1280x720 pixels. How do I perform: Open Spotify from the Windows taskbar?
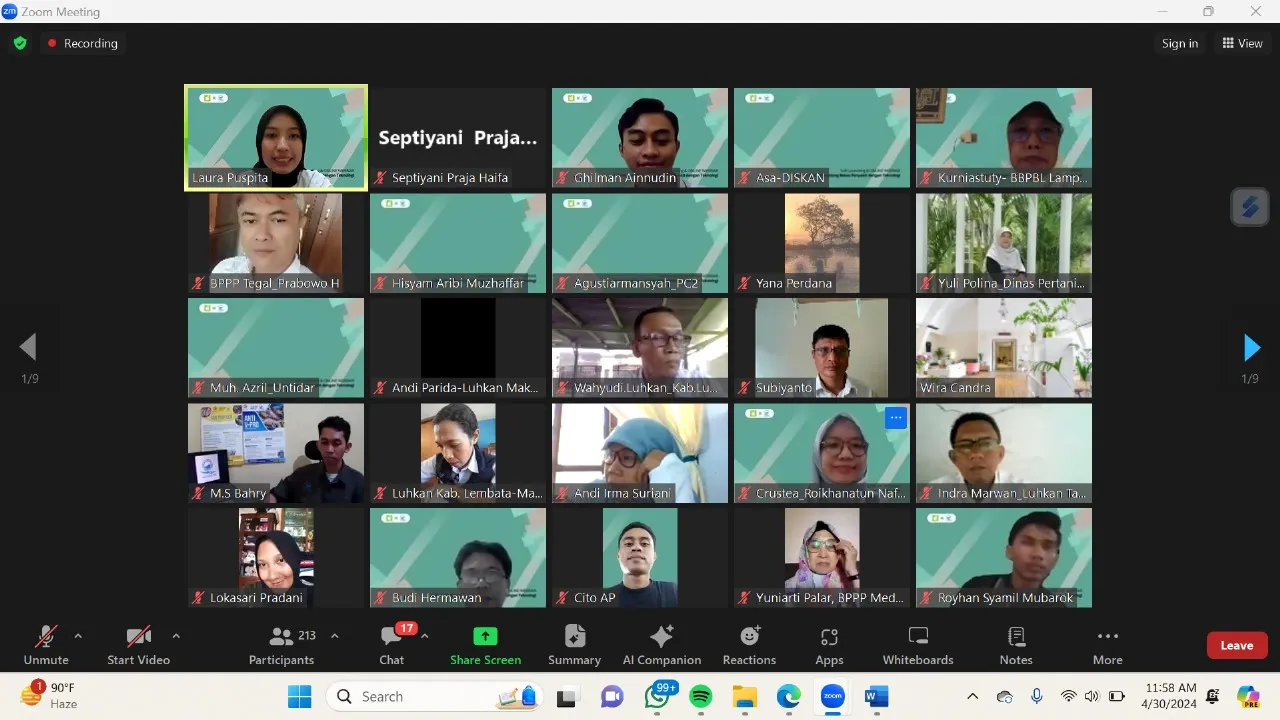click(701, 696)
